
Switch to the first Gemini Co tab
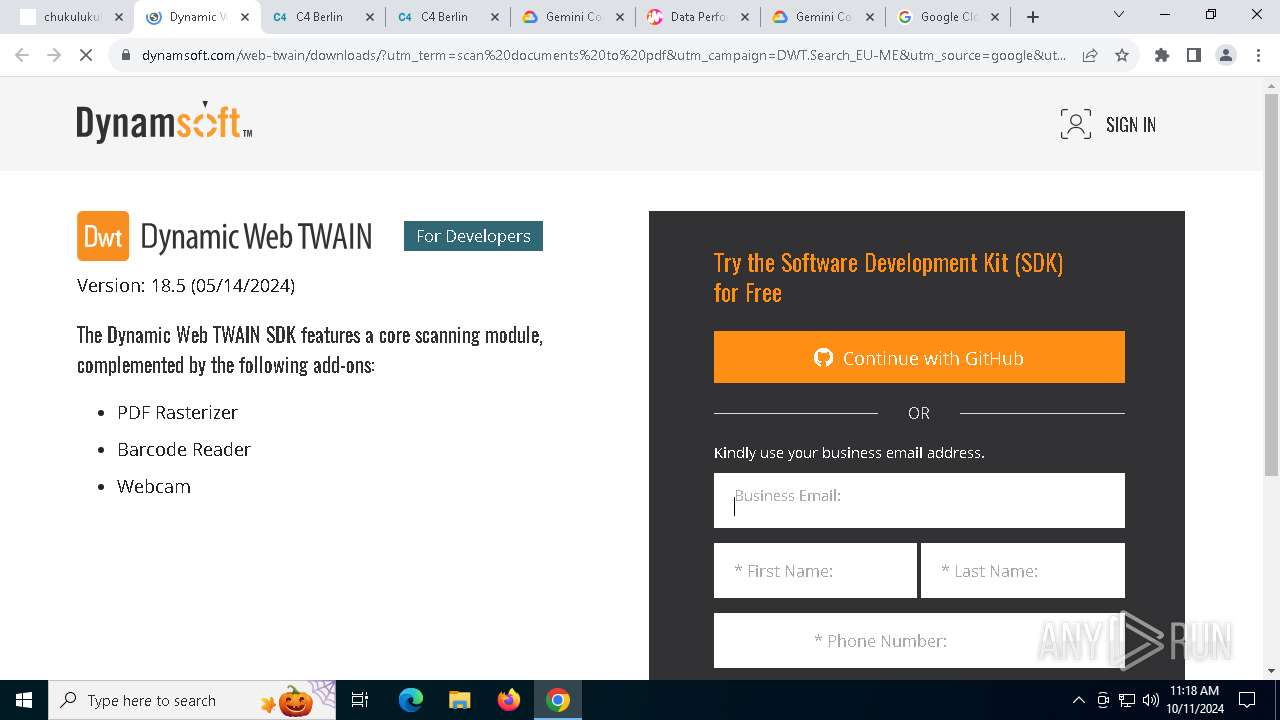coord(573,17)
